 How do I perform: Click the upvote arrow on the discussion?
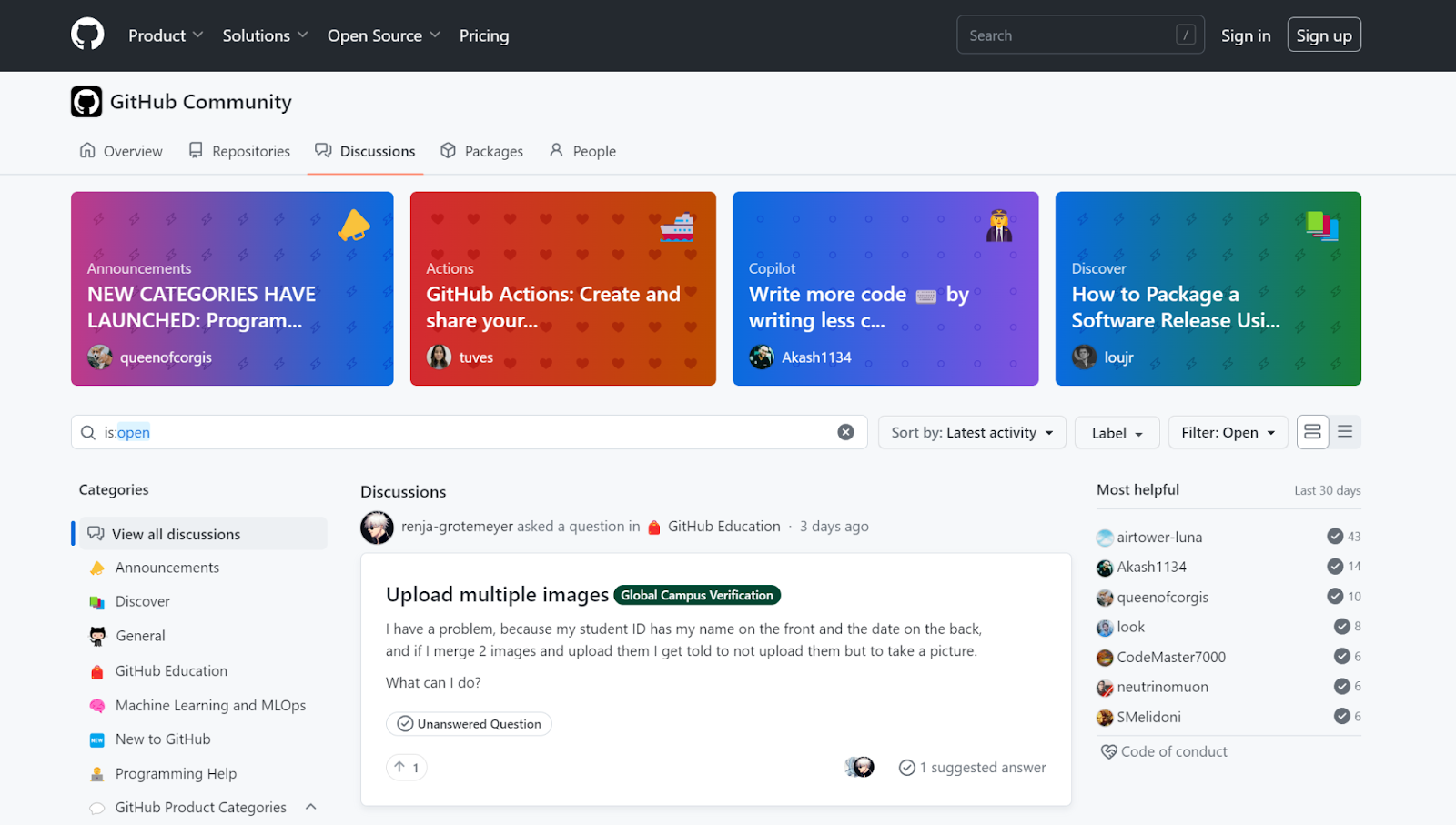pyautogui.click(x=406, y=767)
